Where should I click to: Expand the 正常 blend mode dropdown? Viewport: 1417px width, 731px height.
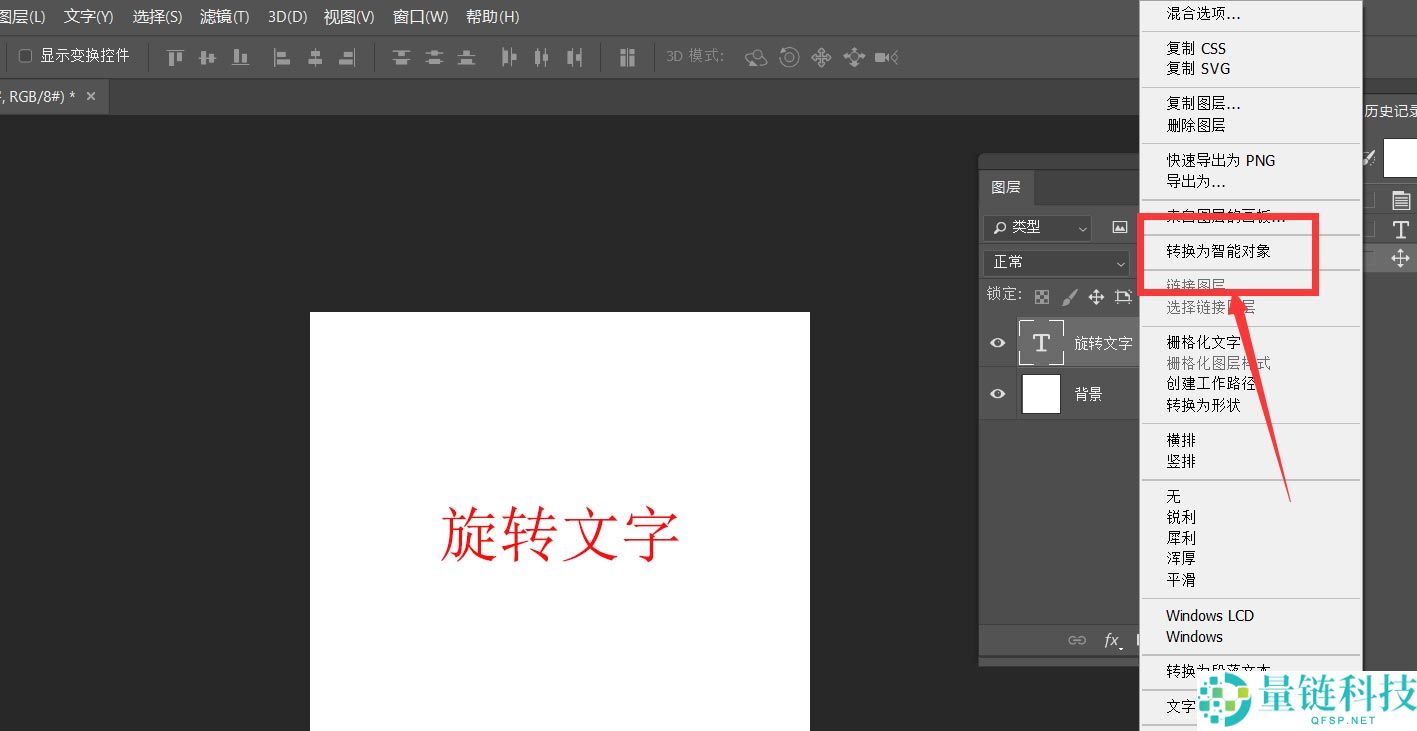tap(1056, 262)
